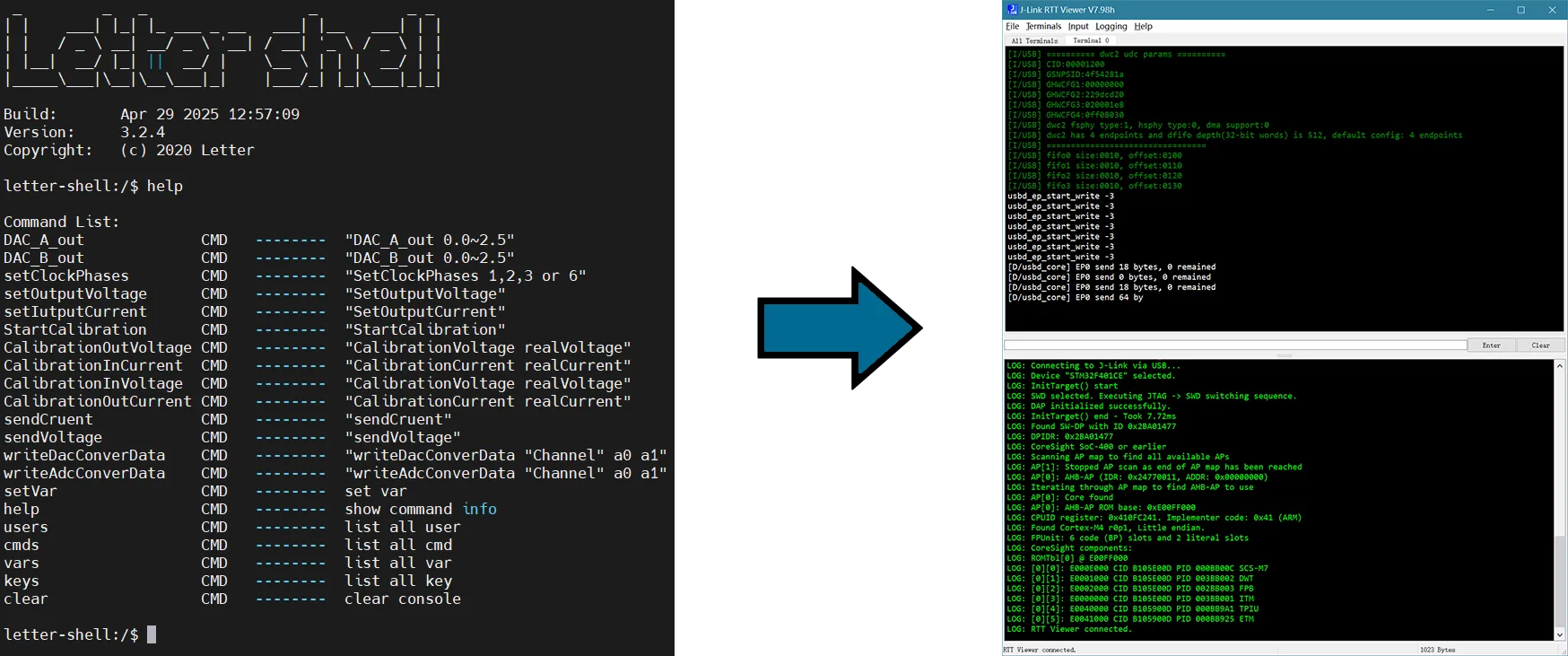
Task: Open the Logging menu
Action: tap(1111, 27)
